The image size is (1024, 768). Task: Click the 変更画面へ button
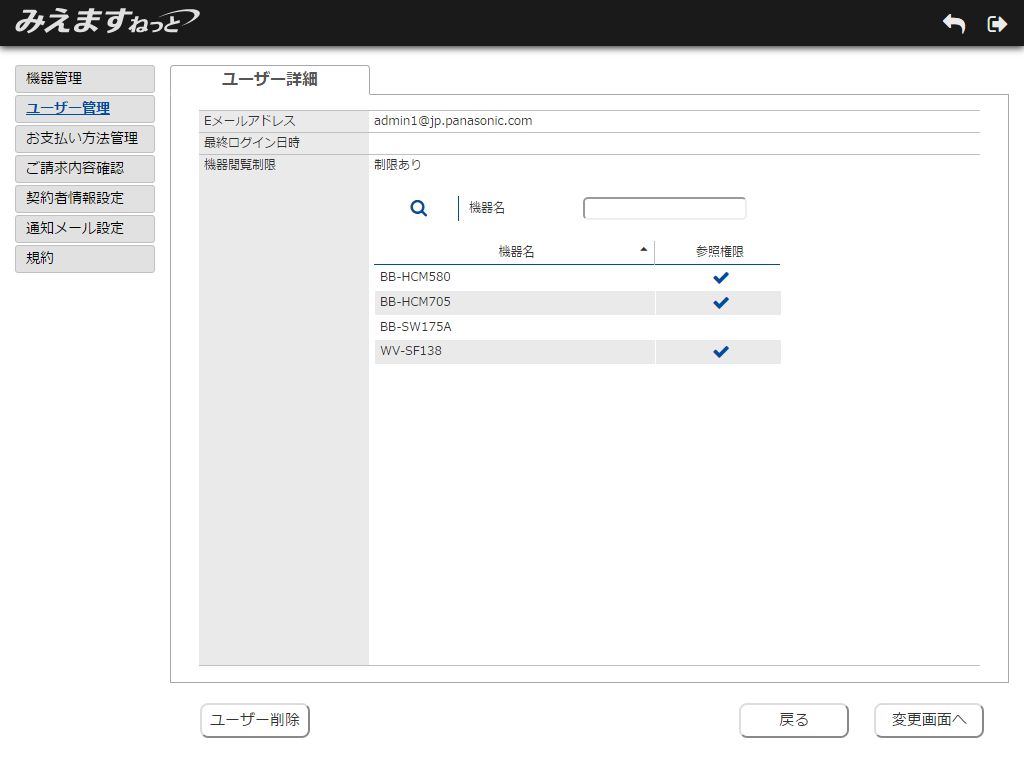click(928, 720)
